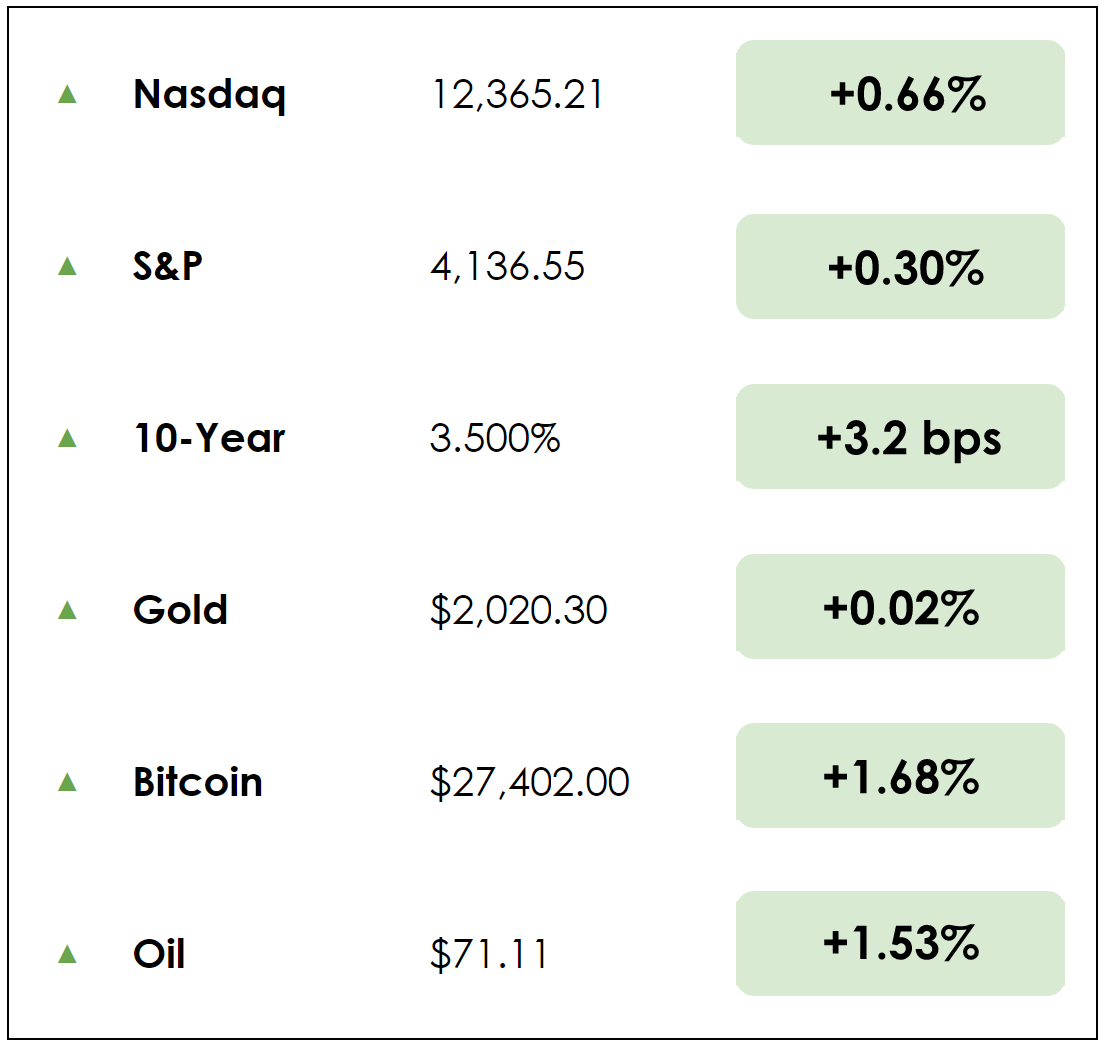This screenshot has width=1107, height=1050.
Task: Select the S&P index label
Action: (167, 267)
